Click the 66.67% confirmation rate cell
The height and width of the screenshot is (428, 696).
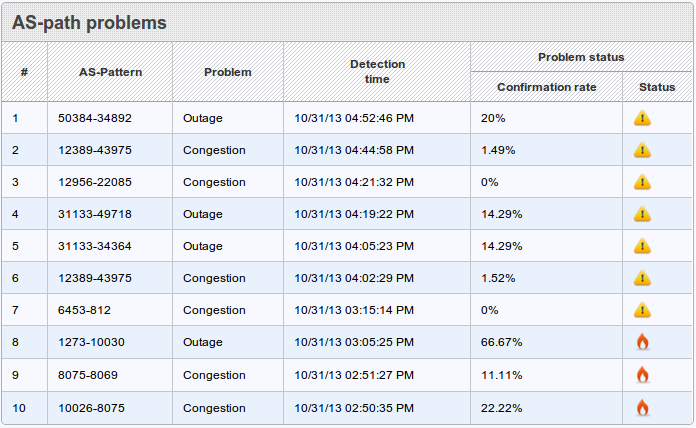click(x=502, y=342)
